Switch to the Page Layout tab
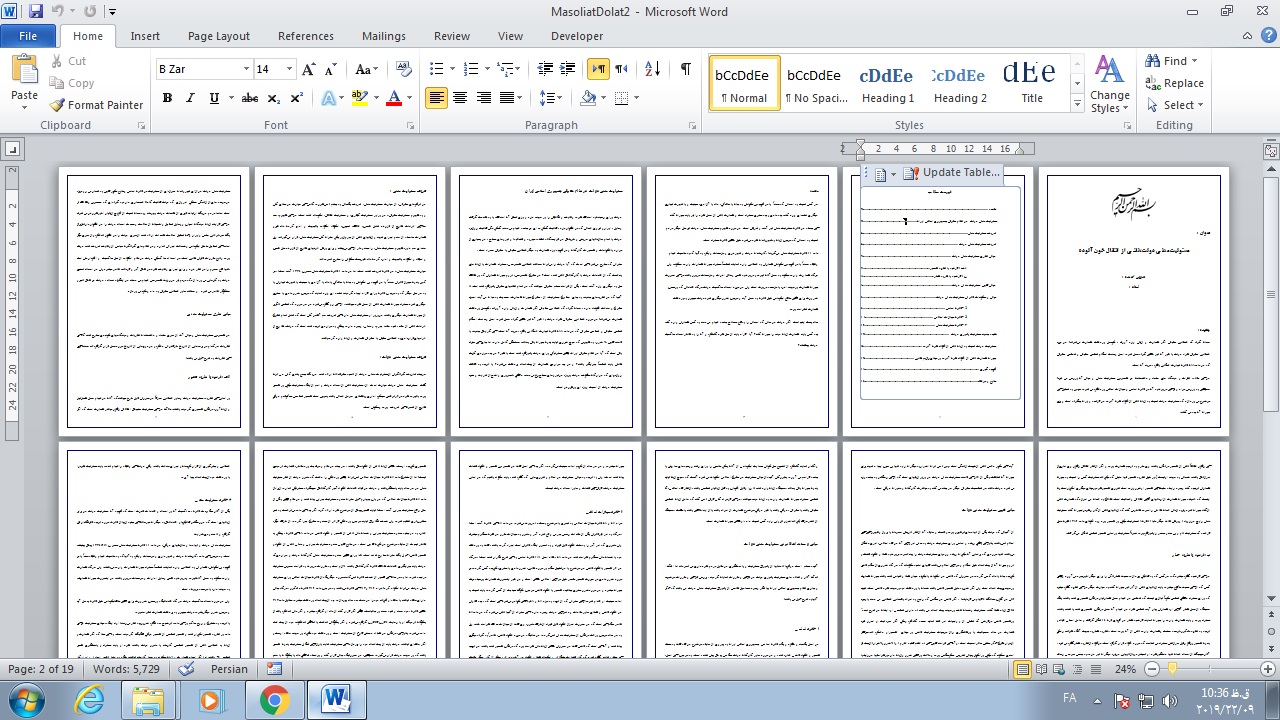Screen dimensions: 1280x720 click(218, 36)
